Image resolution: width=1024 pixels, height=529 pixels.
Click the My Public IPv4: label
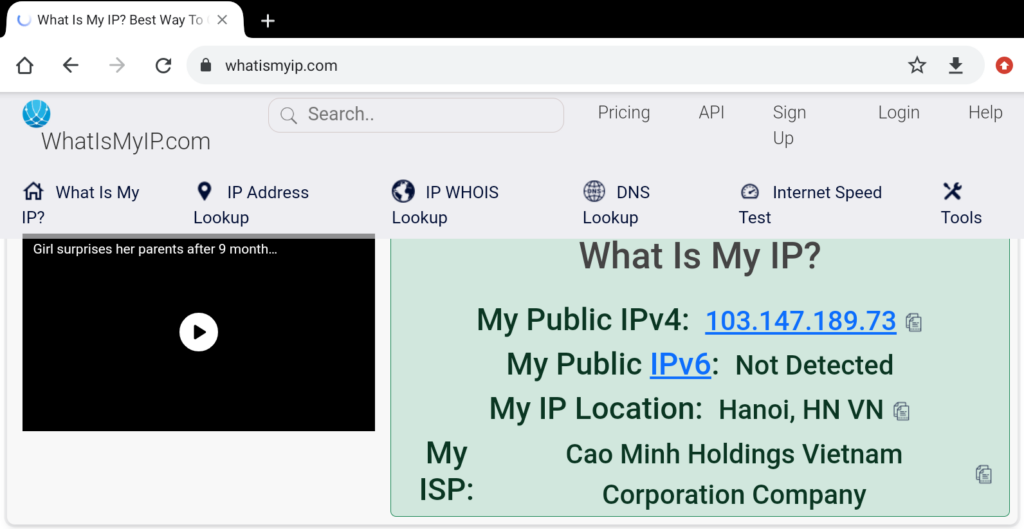pyautogui.click(x=583, y=320)
